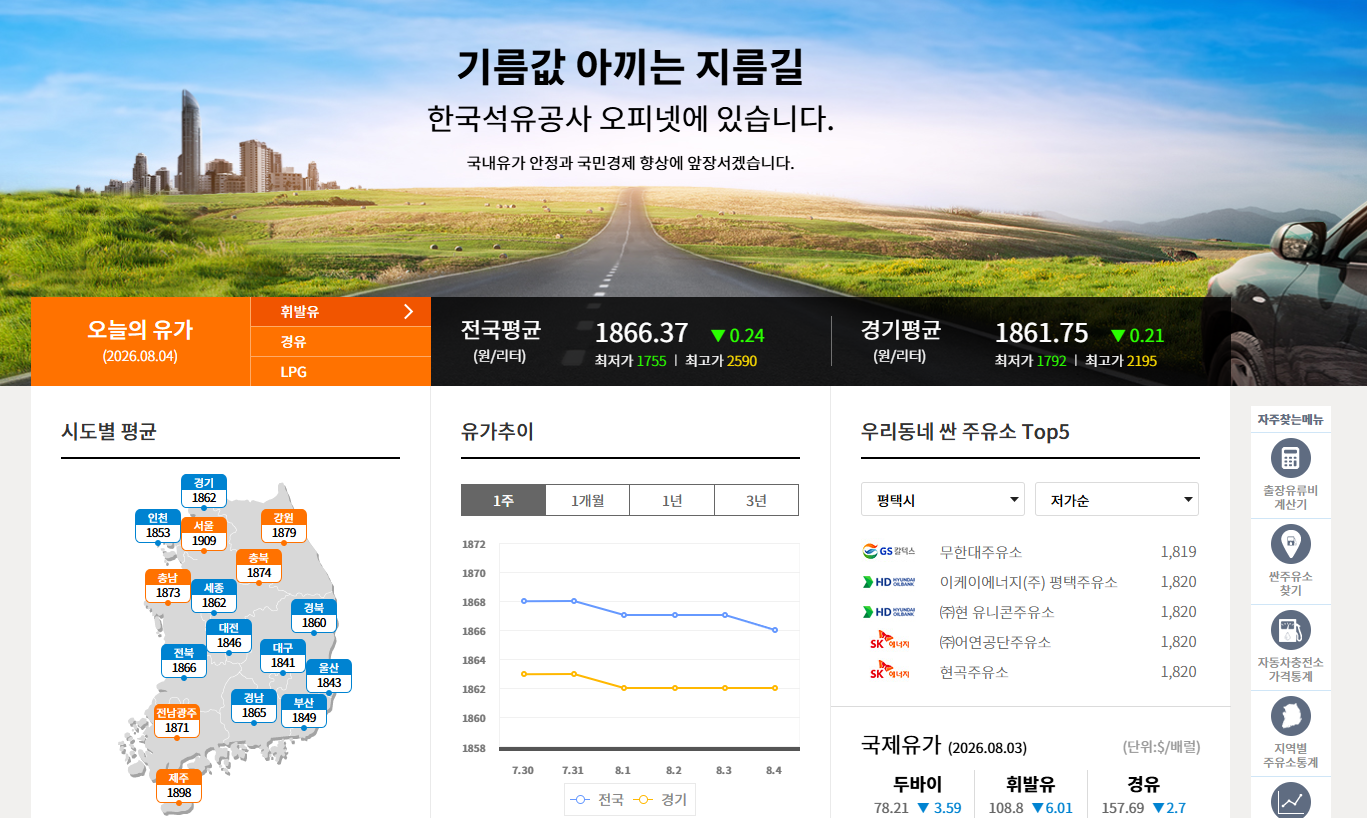This screenshot has height=818, width=1367.
Task: Click the 서울 1909 map marker
Action: [x=204, y=534]
